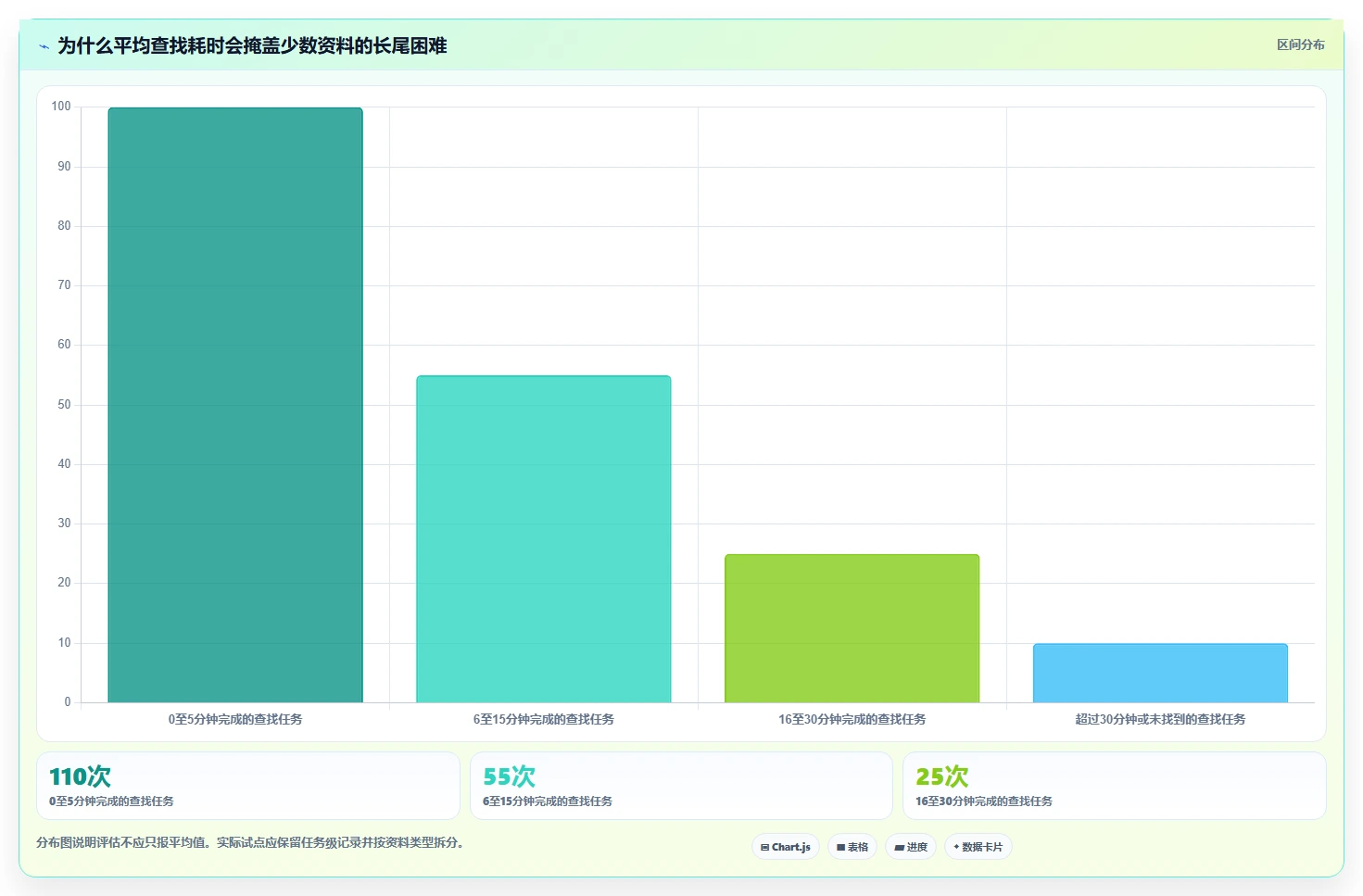Click the small icon before the chart title
Screen dimensions: 1363x896
(44, 46)
